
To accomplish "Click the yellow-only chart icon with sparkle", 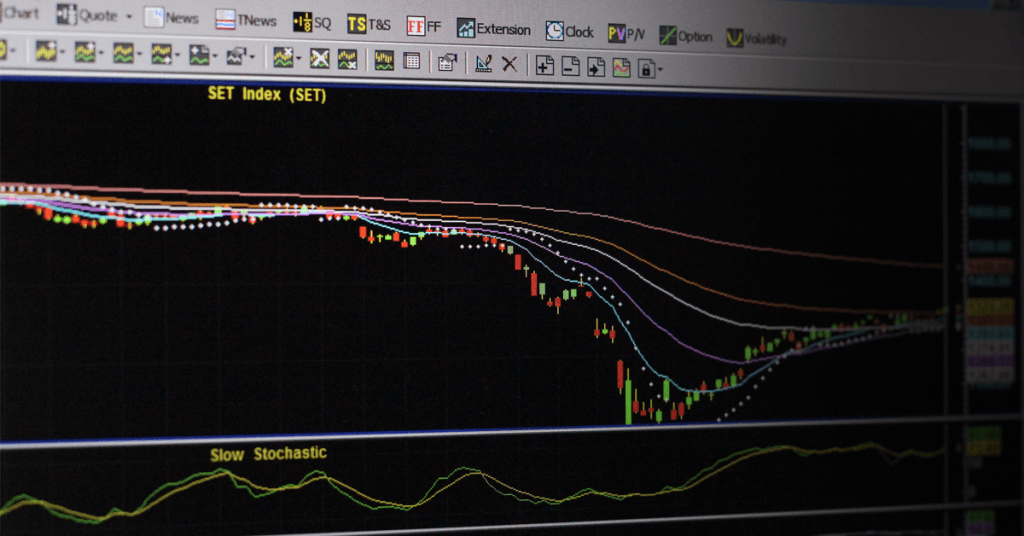I will (x=46, y=51).
